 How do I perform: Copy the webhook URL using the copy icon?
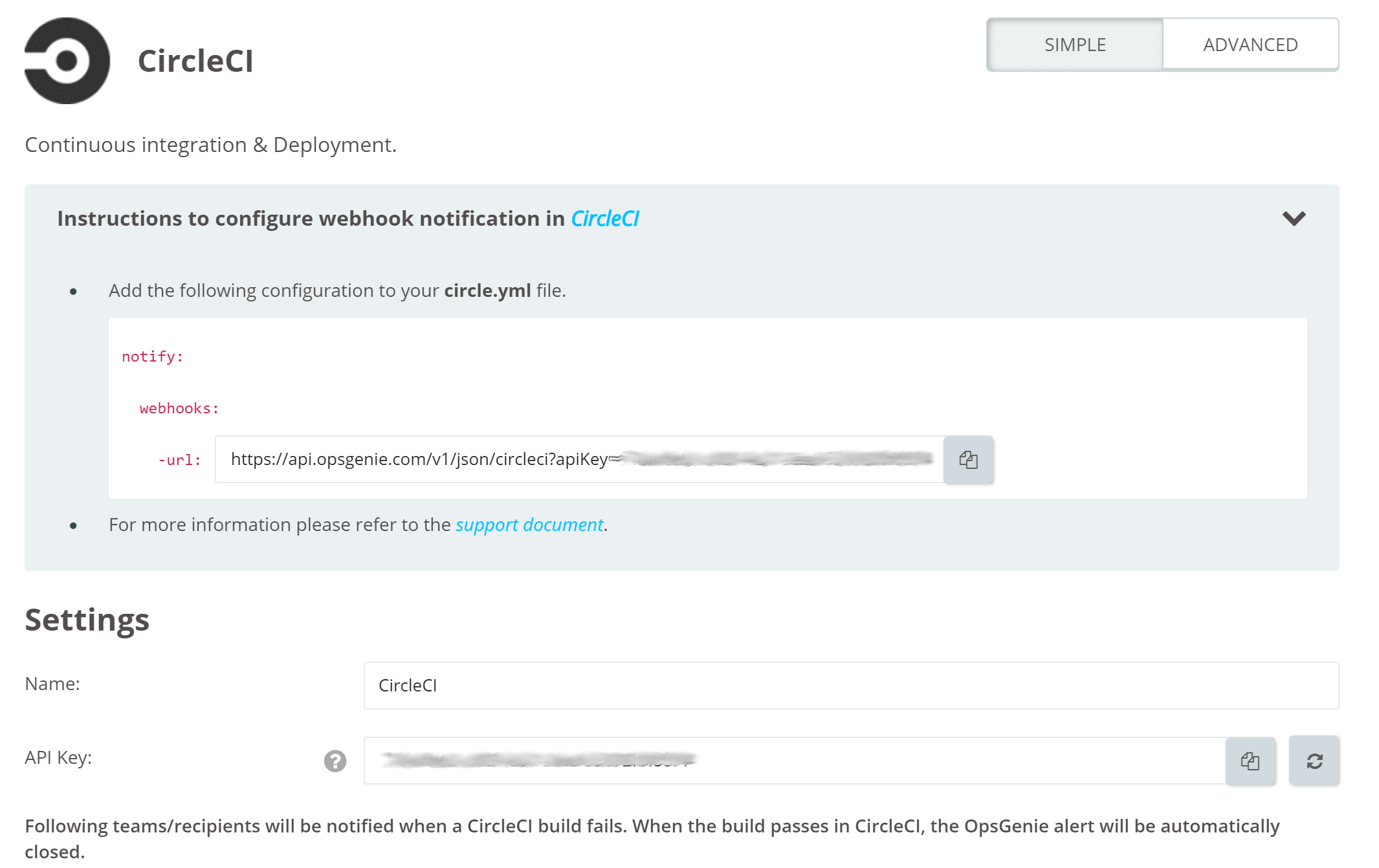969,460
